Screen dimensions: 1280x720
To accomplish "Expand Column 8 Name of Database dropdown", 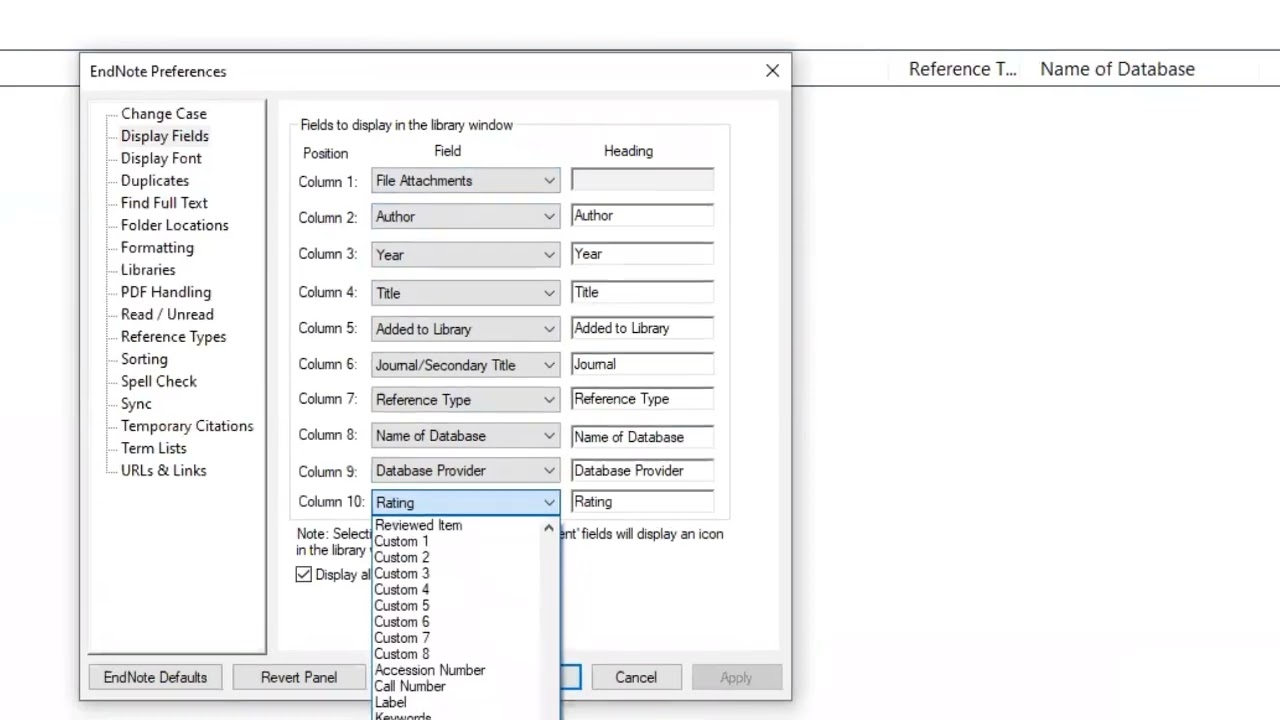I will [465, 436].
